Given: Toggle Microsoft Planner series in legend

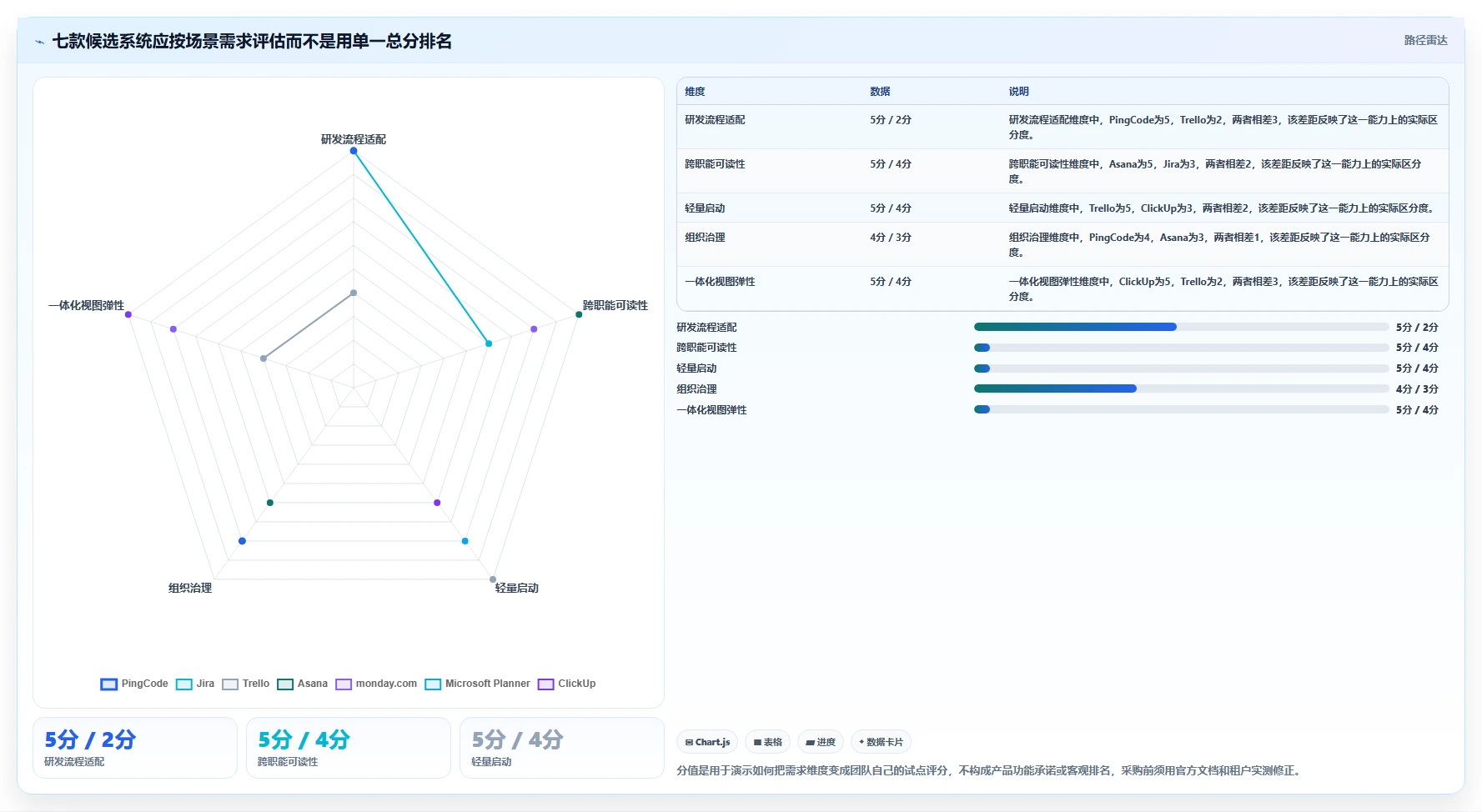Looking at the screenshot, I should [x=477, y=684].
